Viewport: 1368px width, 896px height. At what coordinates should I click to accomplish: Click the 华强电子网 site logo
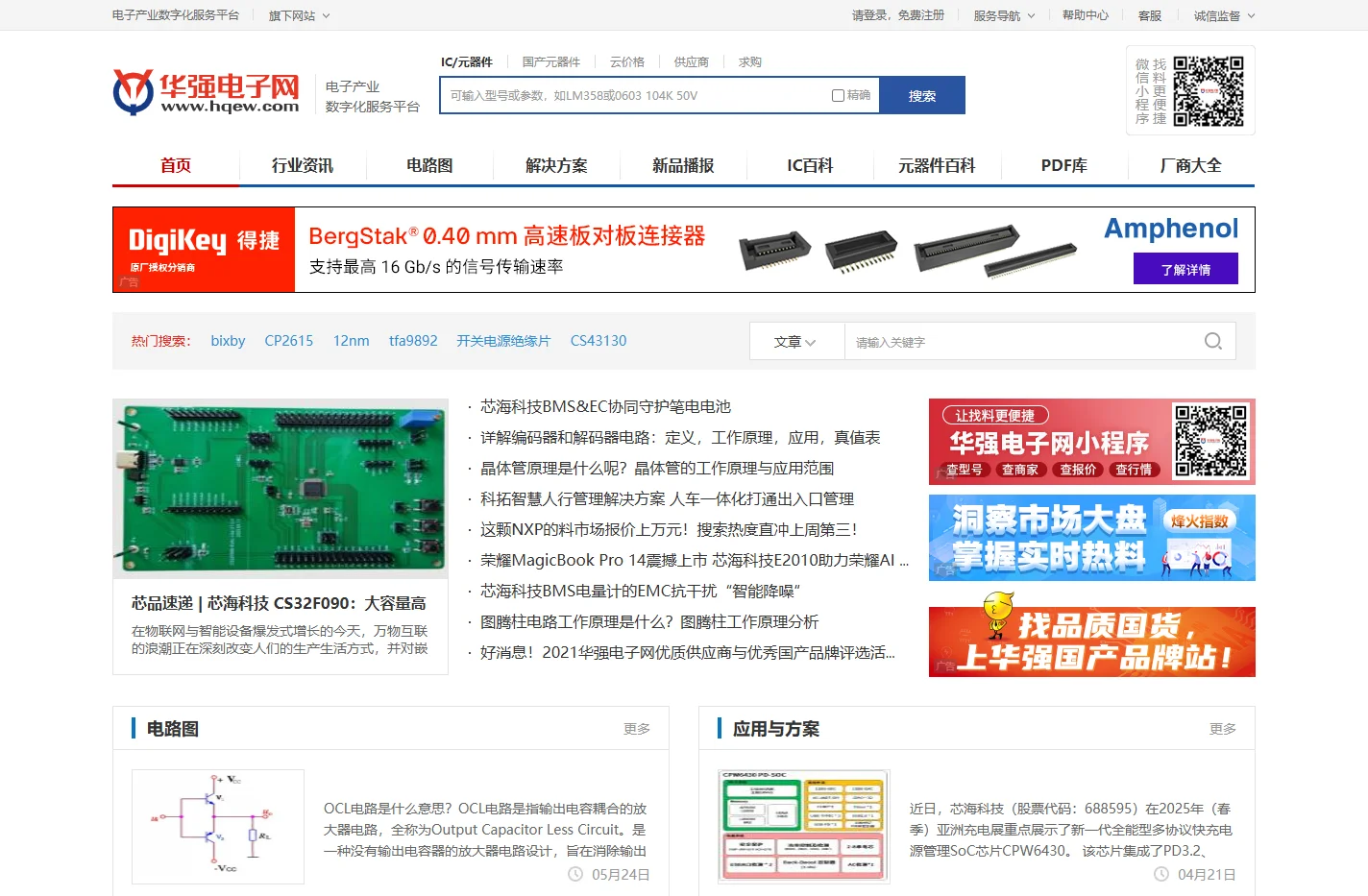(207, 93)
